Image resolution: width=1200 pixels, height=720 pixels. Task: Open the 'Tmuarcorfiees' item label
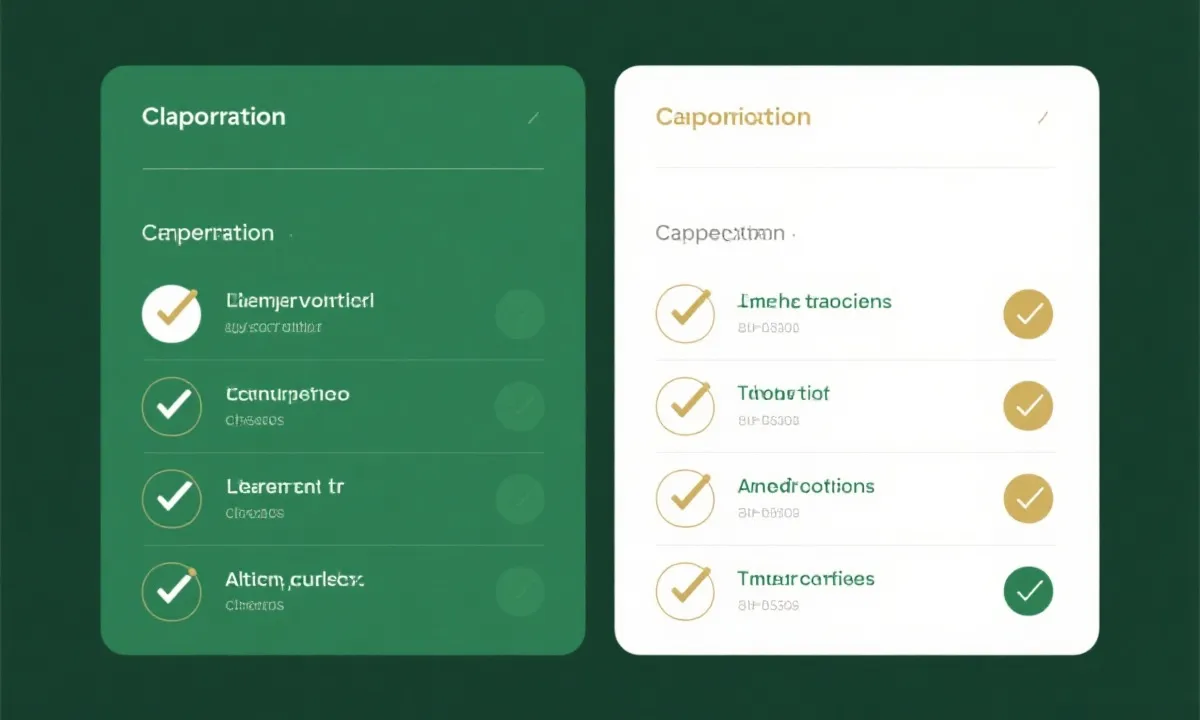pos(806,579)
